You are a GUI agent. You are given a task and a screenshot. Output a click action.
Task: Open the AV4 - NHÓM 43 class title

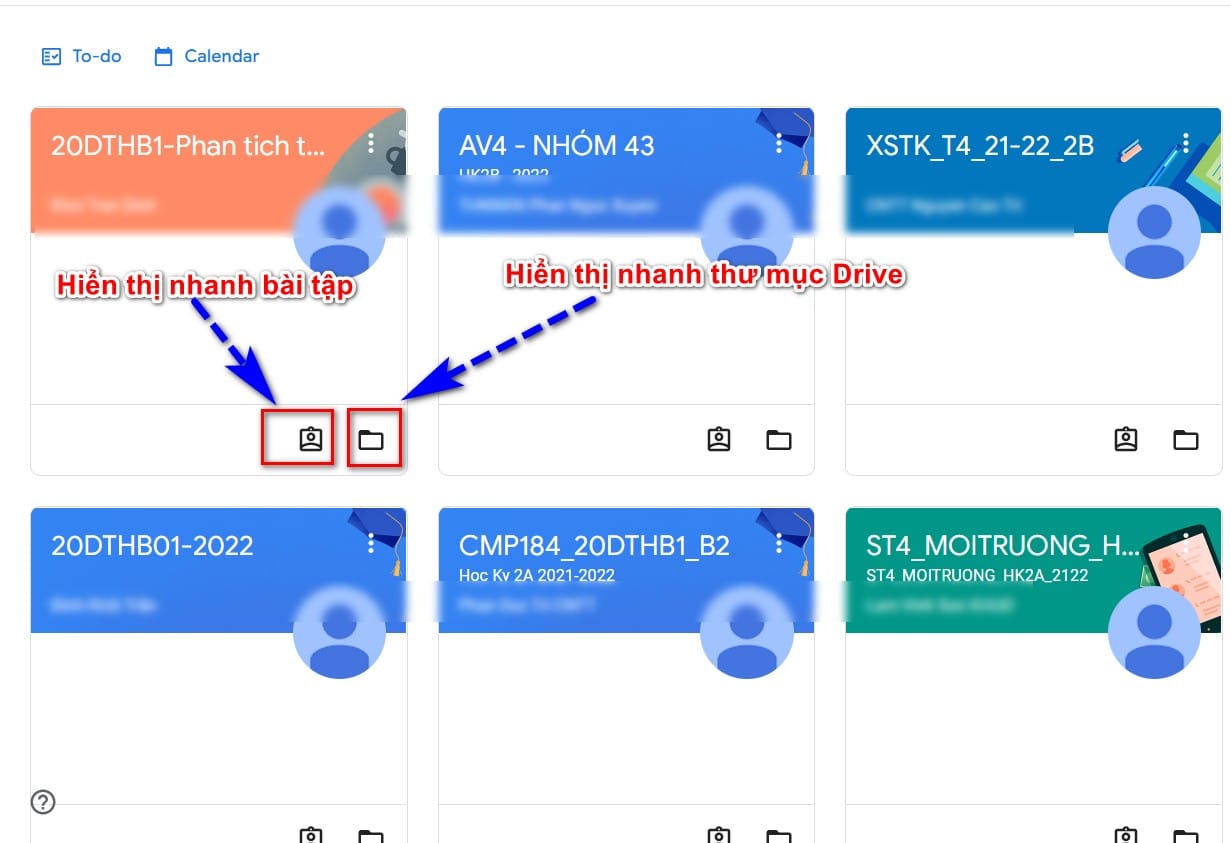click(557, 146)
